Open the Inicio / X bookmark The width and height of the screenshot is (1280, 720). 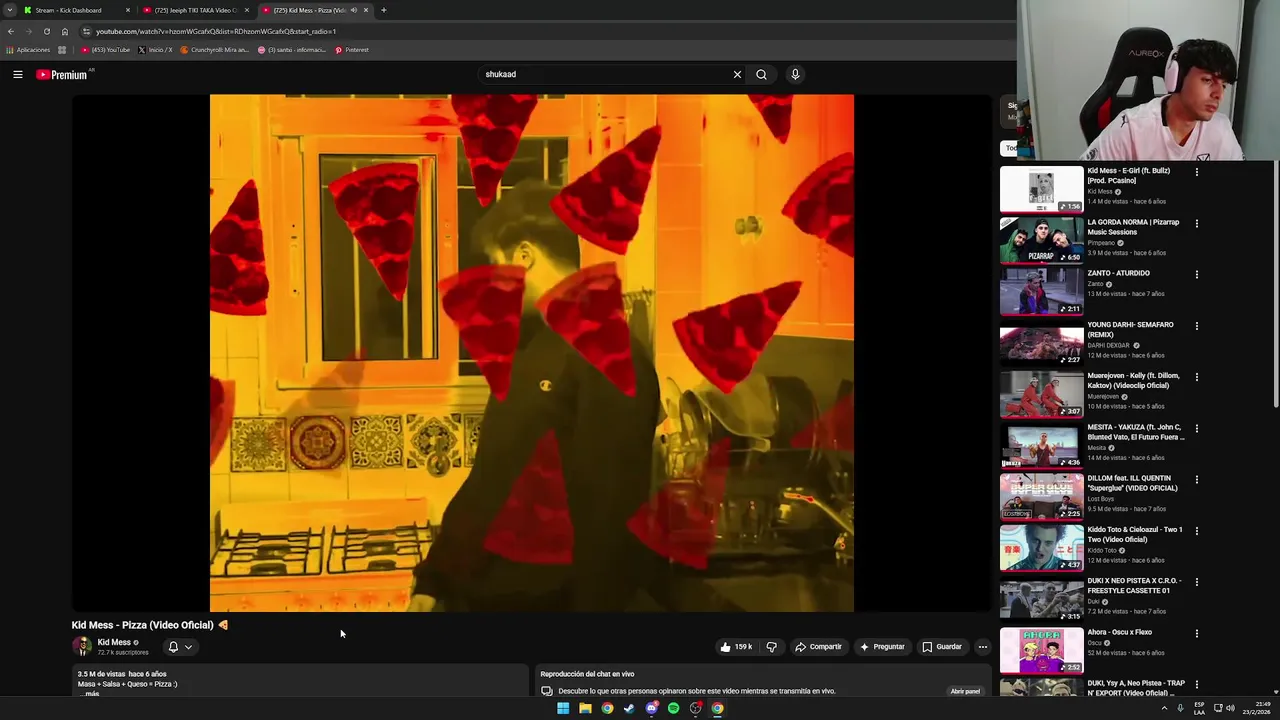155,50
